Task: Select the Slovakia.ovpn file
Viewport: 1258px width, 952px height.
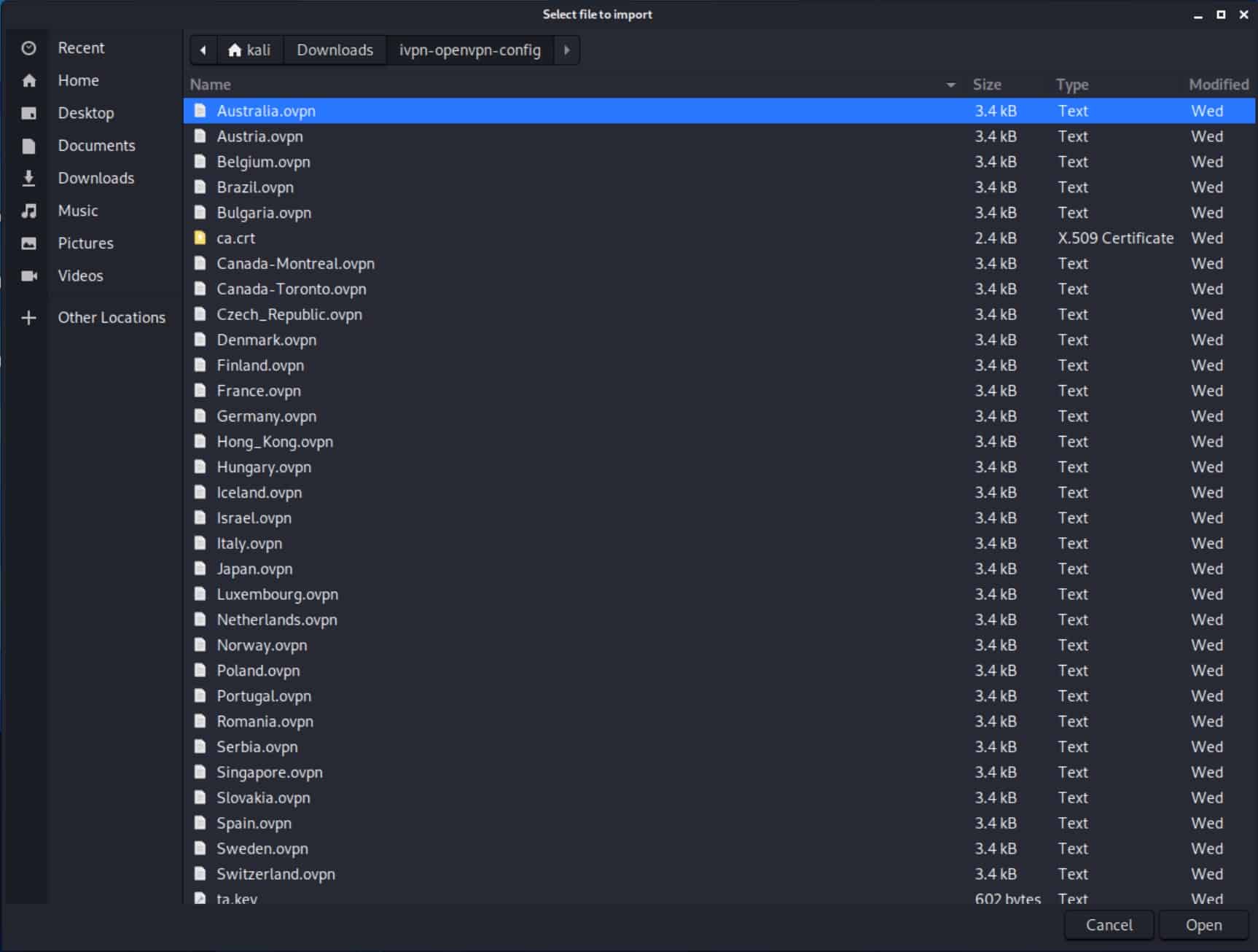Action: coord(719,797)
